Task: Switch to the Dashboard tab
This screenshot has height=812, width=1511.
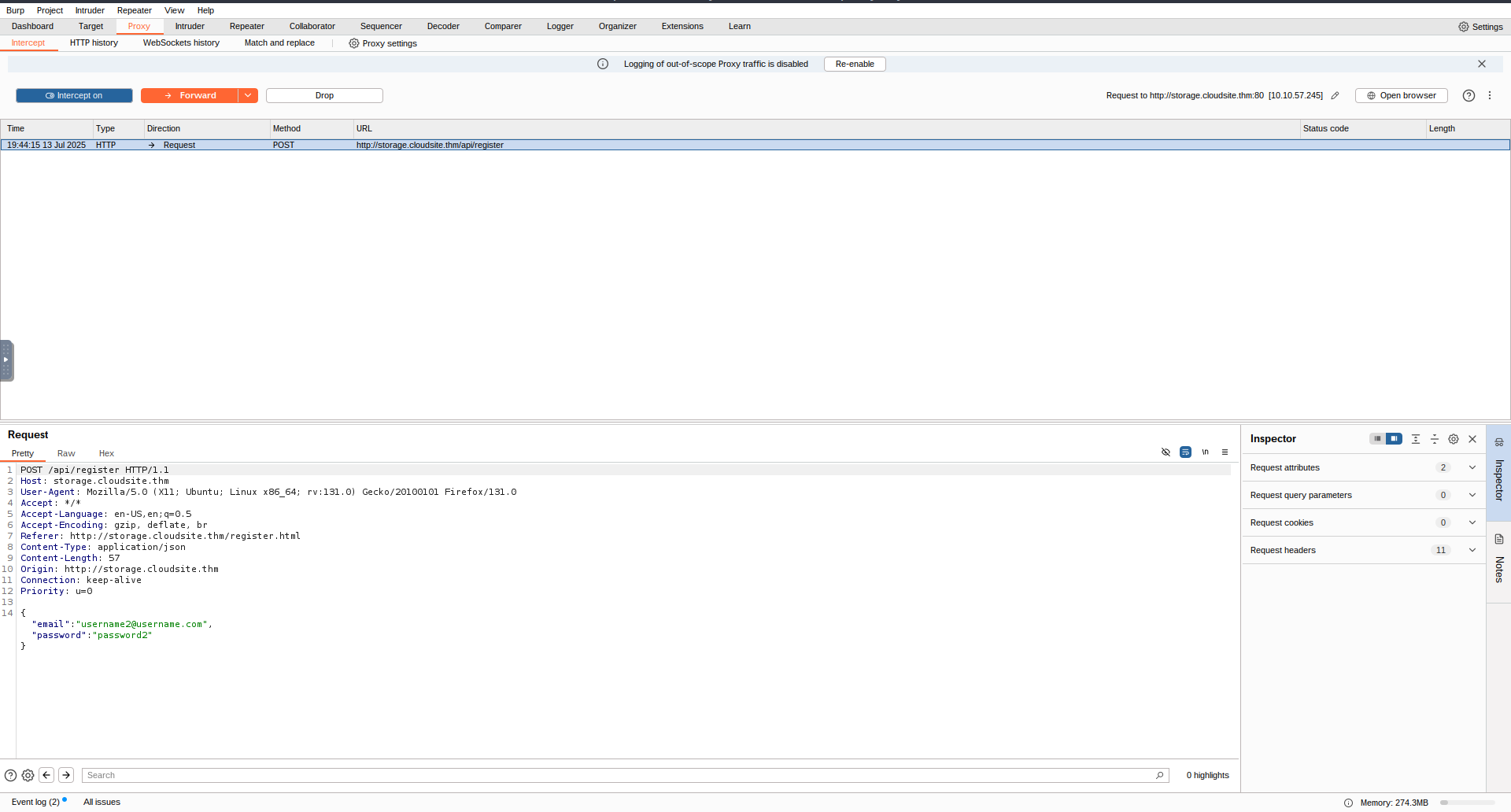Action: (x=32, y=26)
